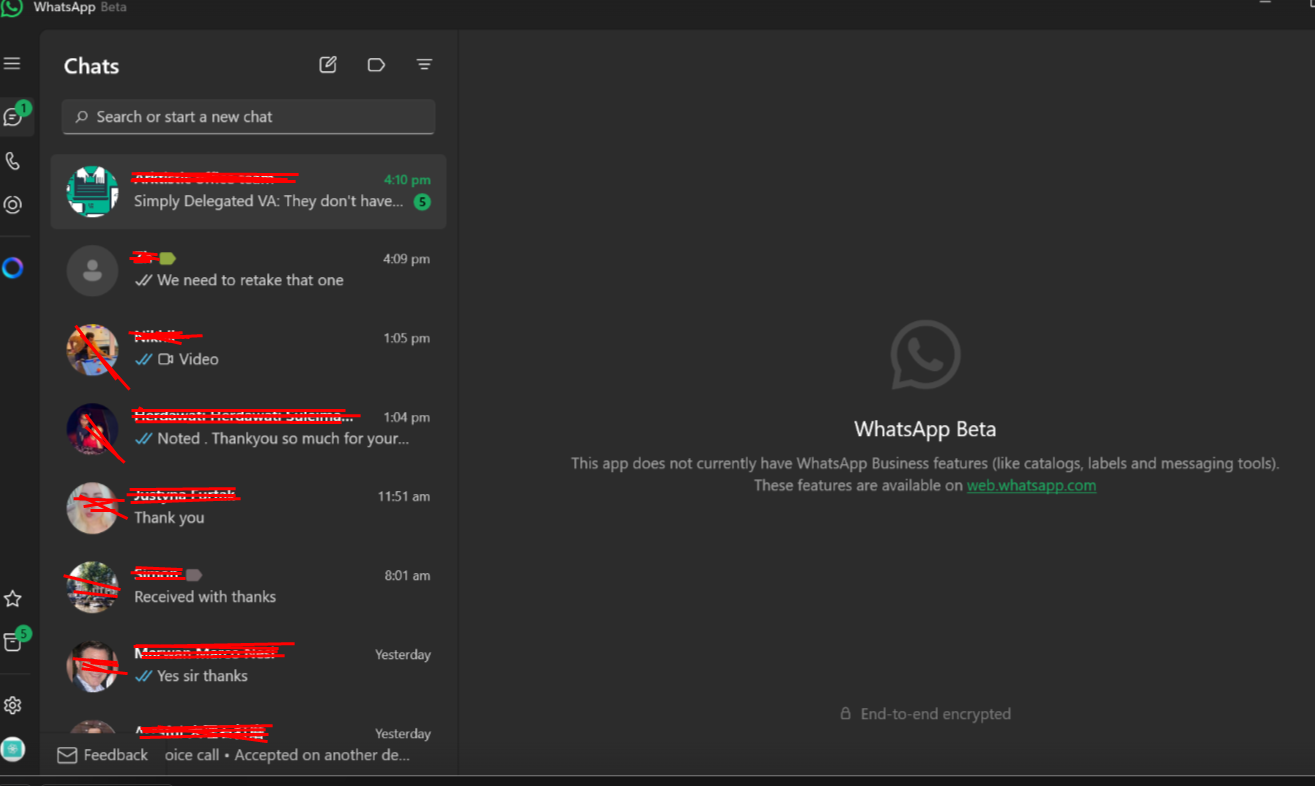Click the search or start new chat field
1315x786 pixels.
tap(248, 117)
